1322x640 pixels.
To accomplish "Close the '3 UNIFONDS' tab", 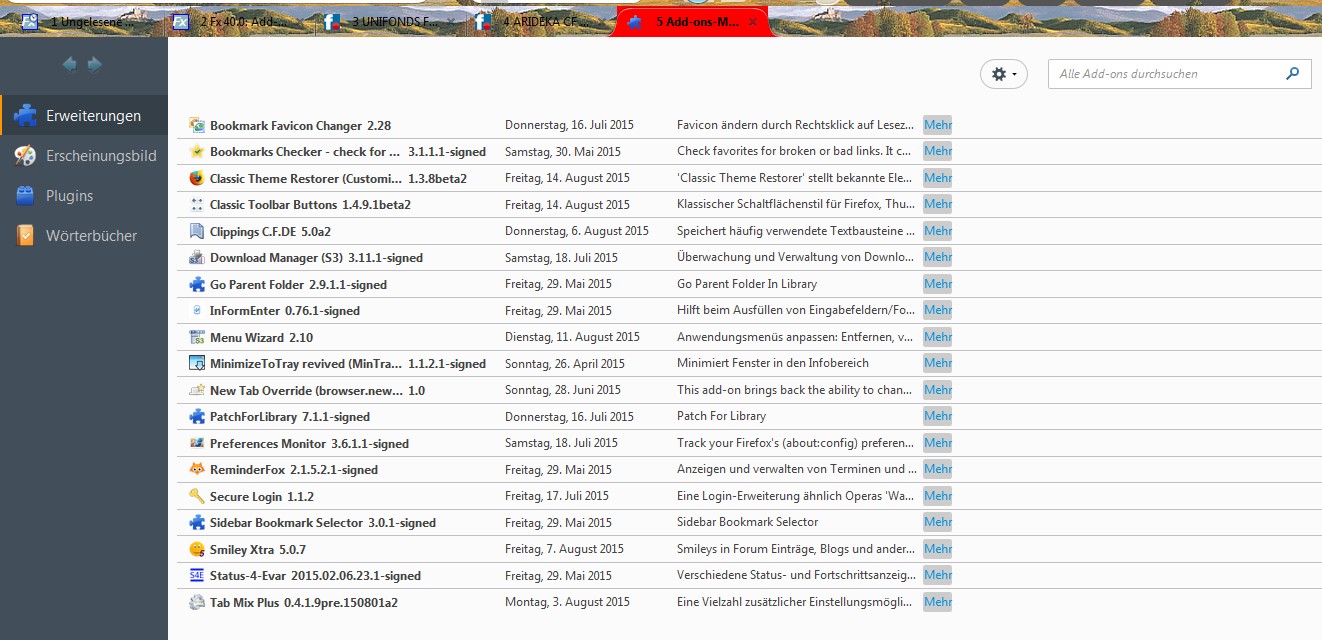I will (x=451, y=22).
